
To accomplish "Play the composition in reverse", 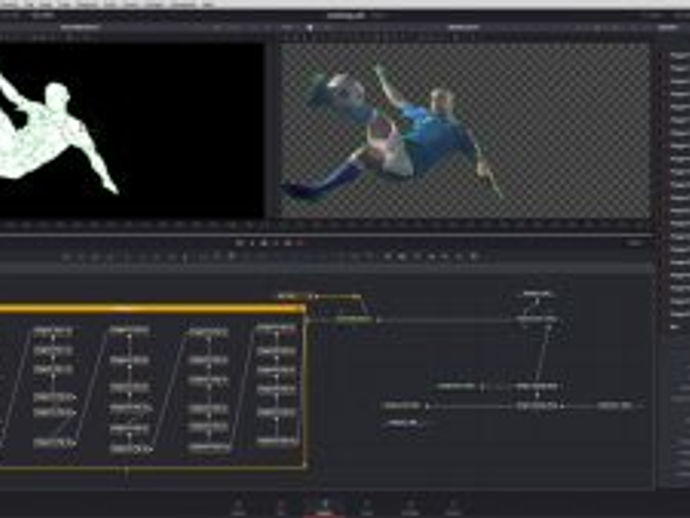I will tap(252, 242).
